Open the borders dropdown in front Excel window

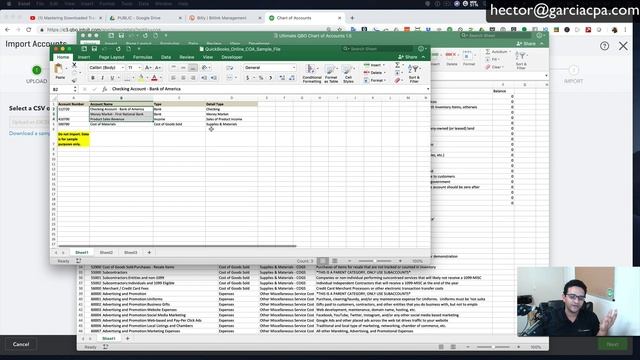tap(132, 78)
